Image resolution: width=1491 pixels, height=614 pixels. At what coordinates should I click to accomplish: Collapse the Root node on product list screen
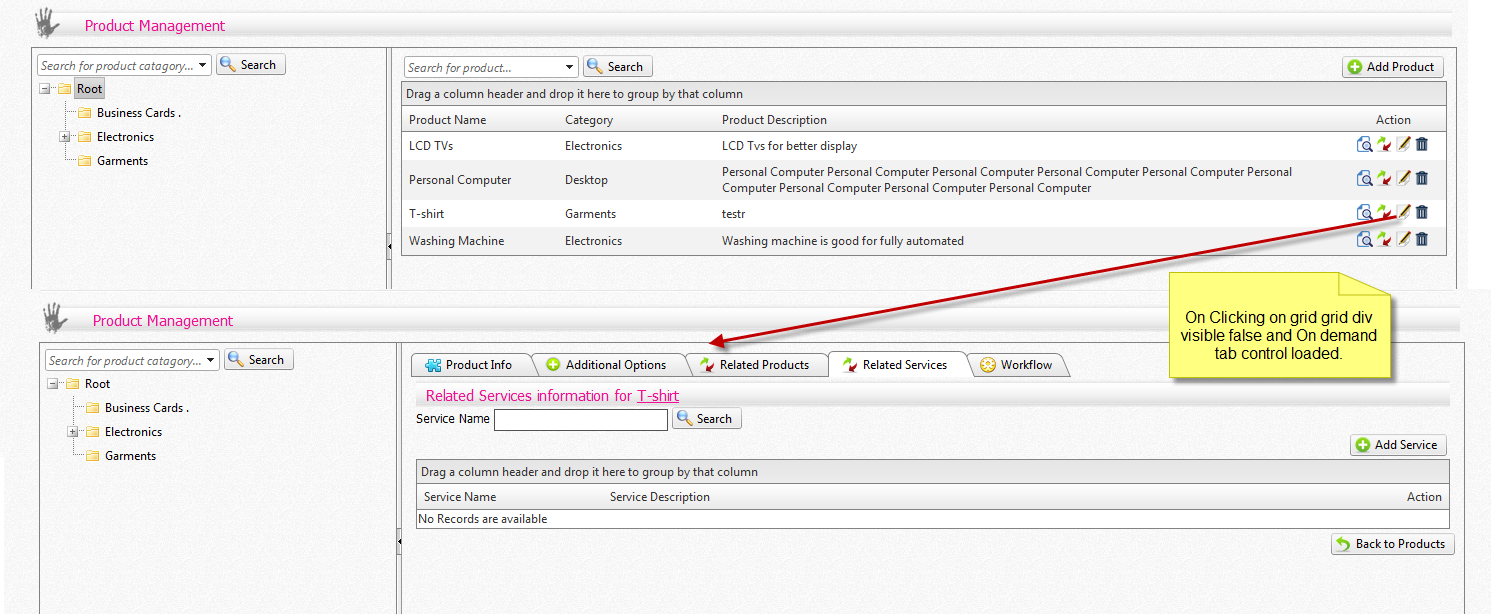(45, 89)
